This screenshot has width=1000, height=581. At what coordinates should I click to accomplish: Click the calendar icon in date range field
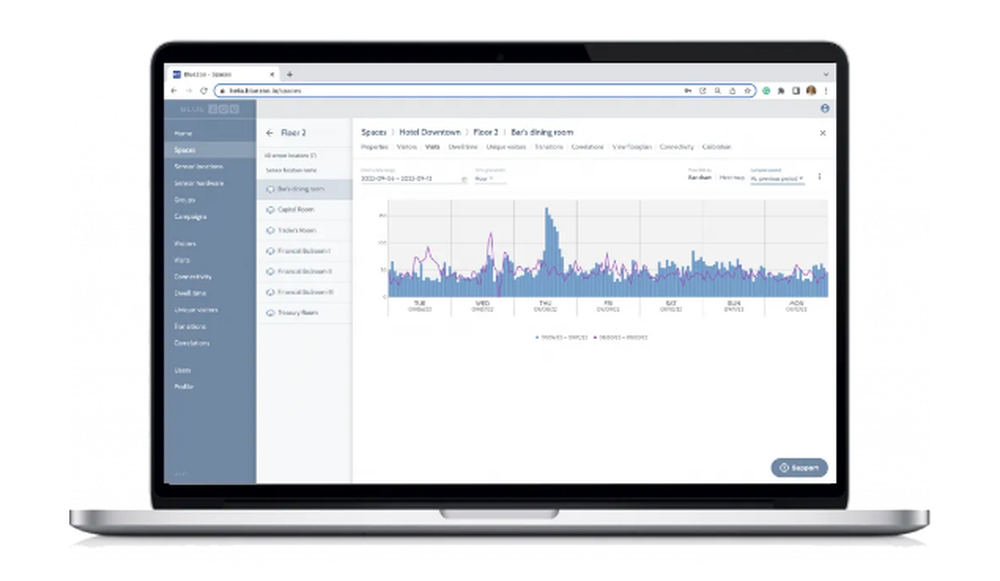pyautogui.click(x=464, y=179)
